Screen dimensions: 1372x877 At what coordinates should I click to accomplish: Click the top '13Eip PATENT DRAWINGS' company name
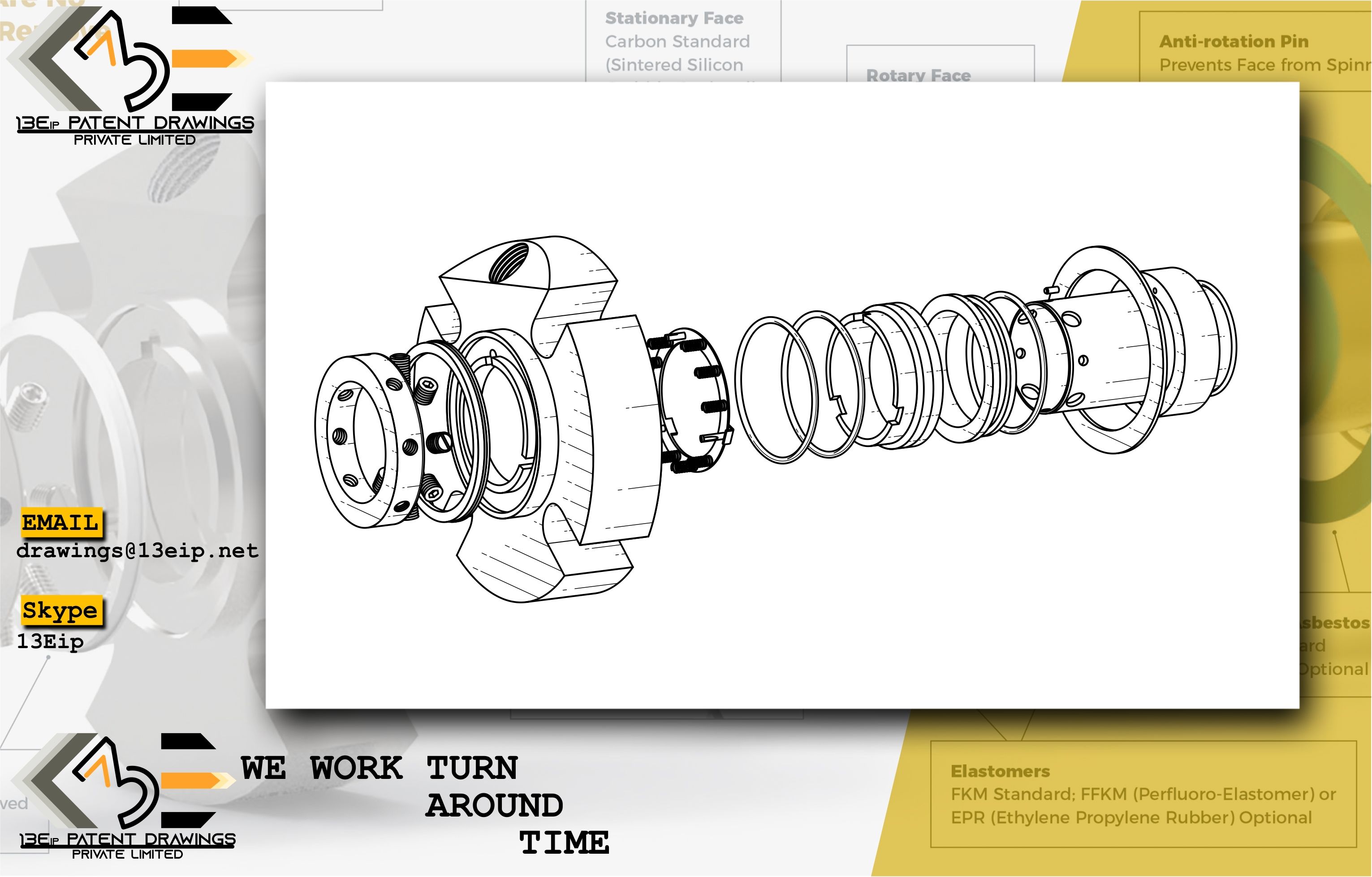coord(135,123)
